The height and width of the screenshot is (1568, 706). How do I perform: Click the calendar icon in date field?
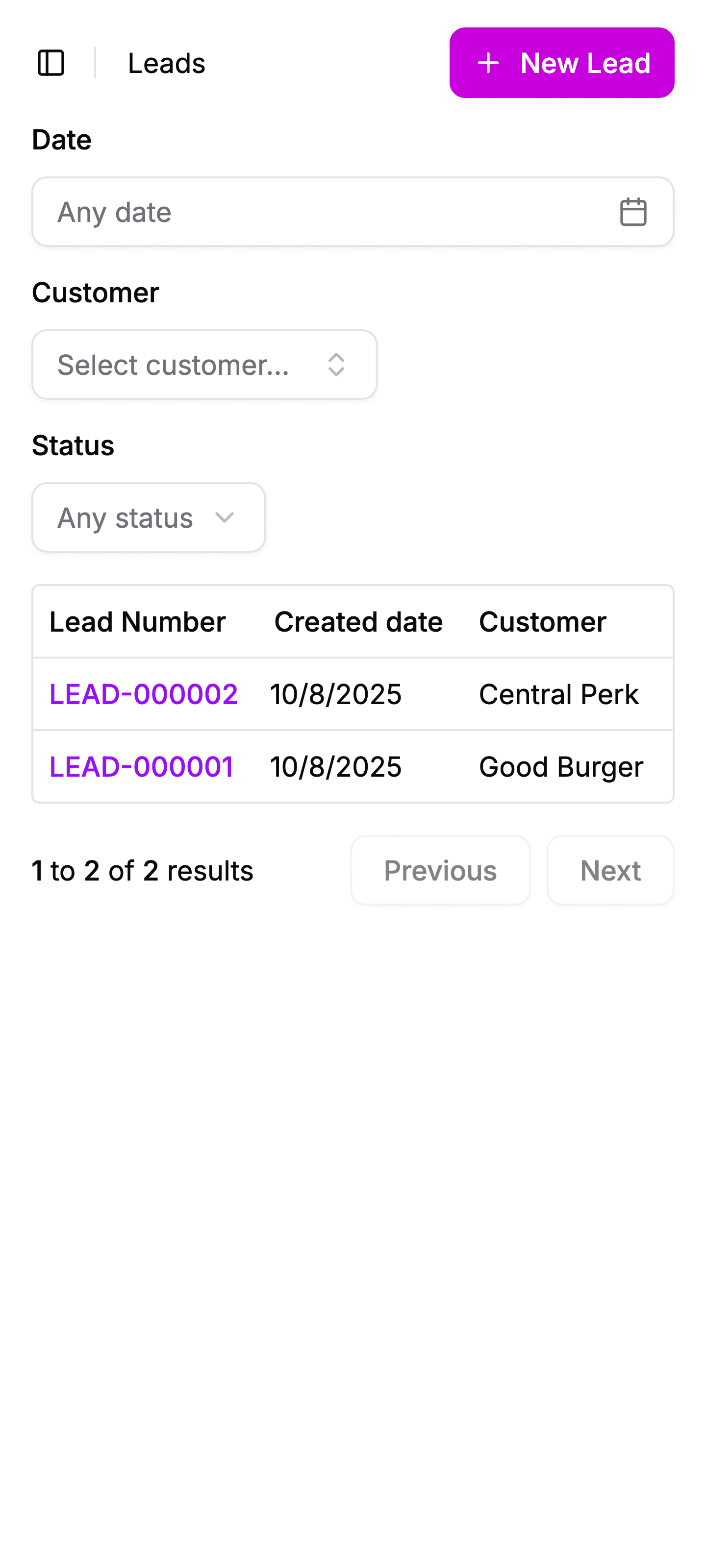pyautogui.click(x=633, y=212)
